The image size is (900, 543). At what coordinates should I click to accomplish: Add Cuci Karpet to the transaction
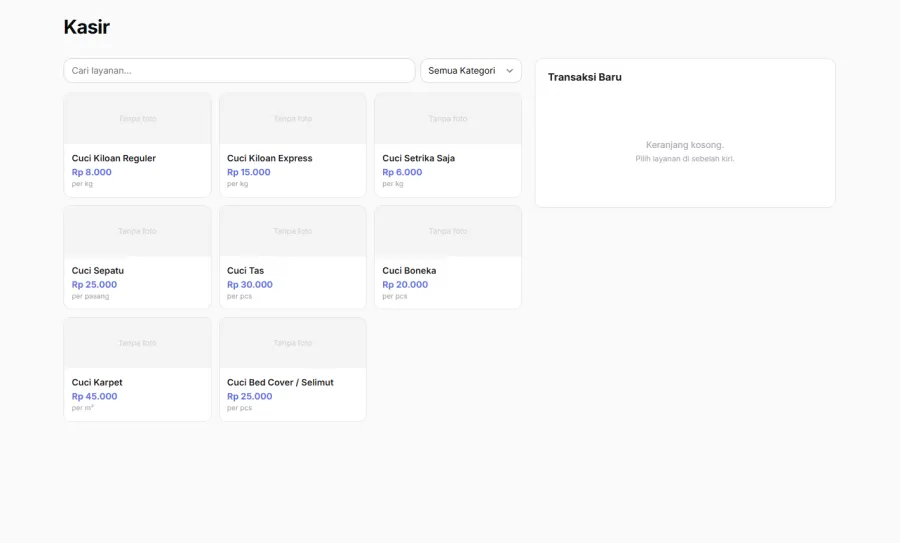(137, 370)
